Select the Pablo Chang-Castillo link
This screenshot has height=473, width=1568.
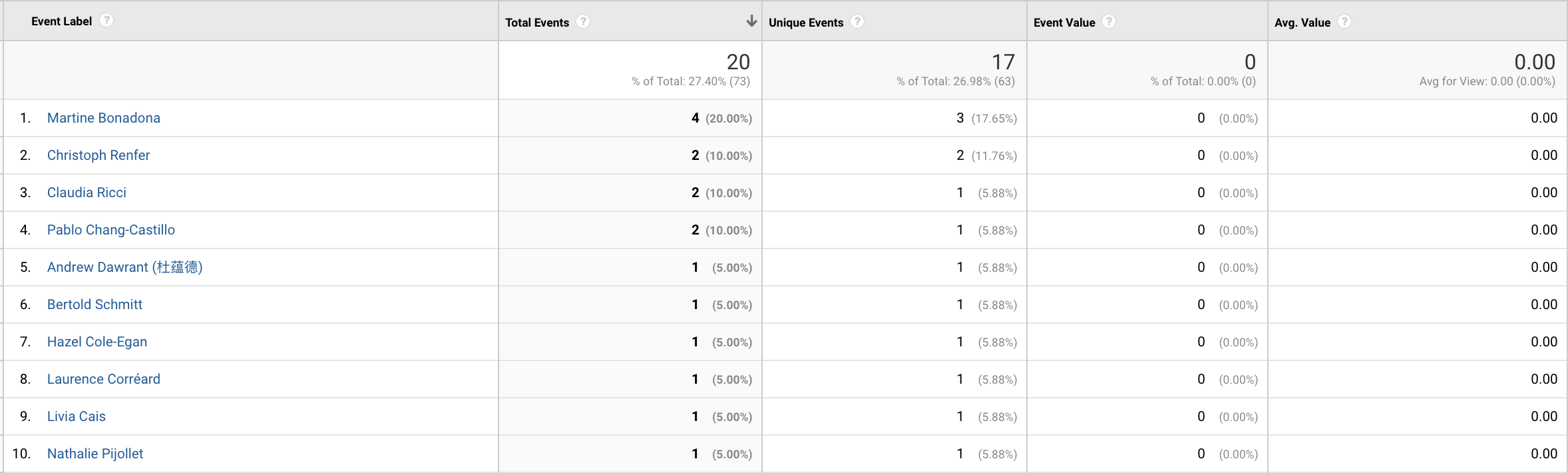(x=111, y=230)
